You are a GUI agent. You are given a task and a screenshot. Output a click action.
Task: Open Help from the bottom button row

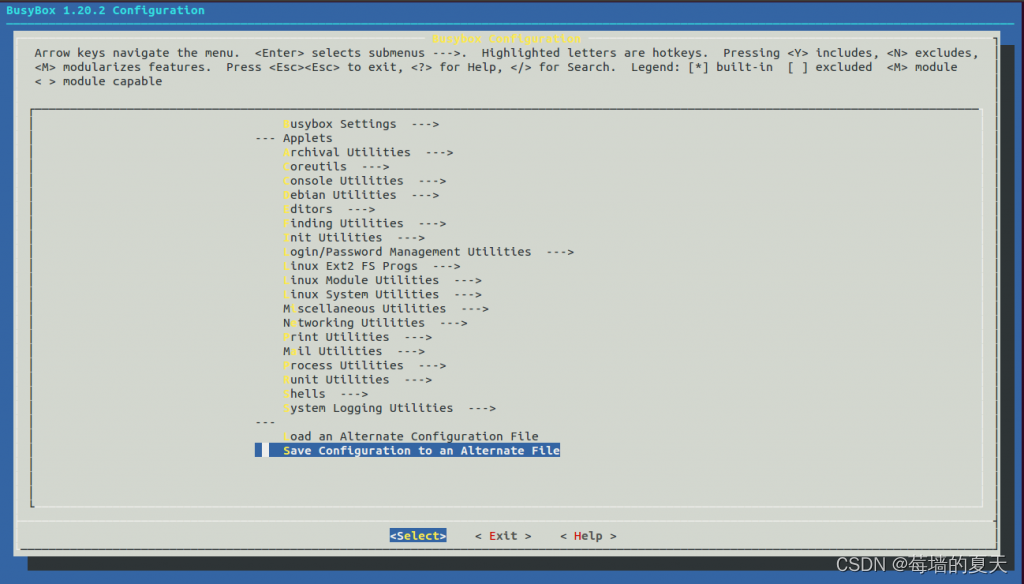pos(588,535)
